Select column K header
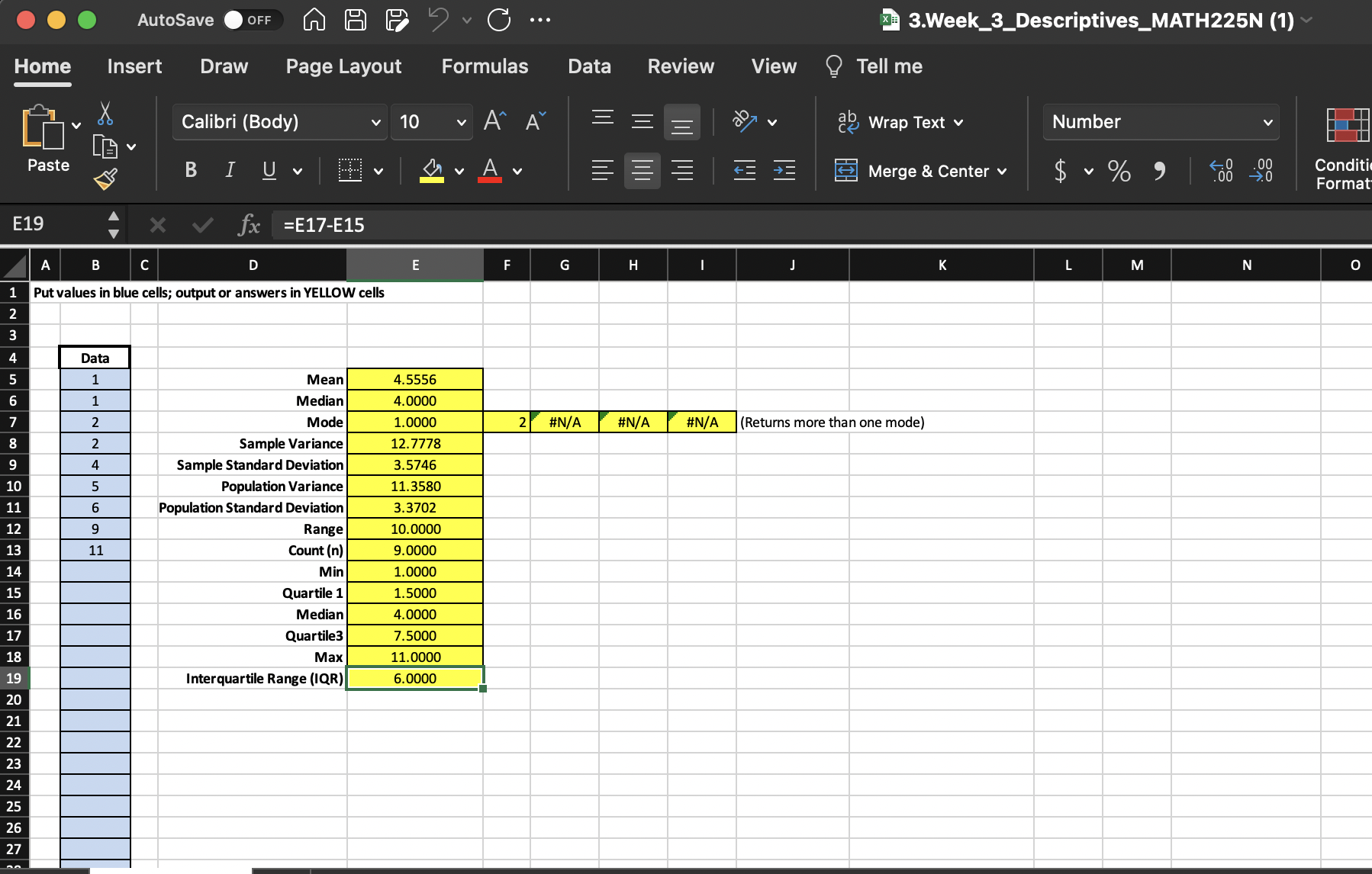Image resolution: width=1372 pixels, height=874 pixels. coord(942,265)
